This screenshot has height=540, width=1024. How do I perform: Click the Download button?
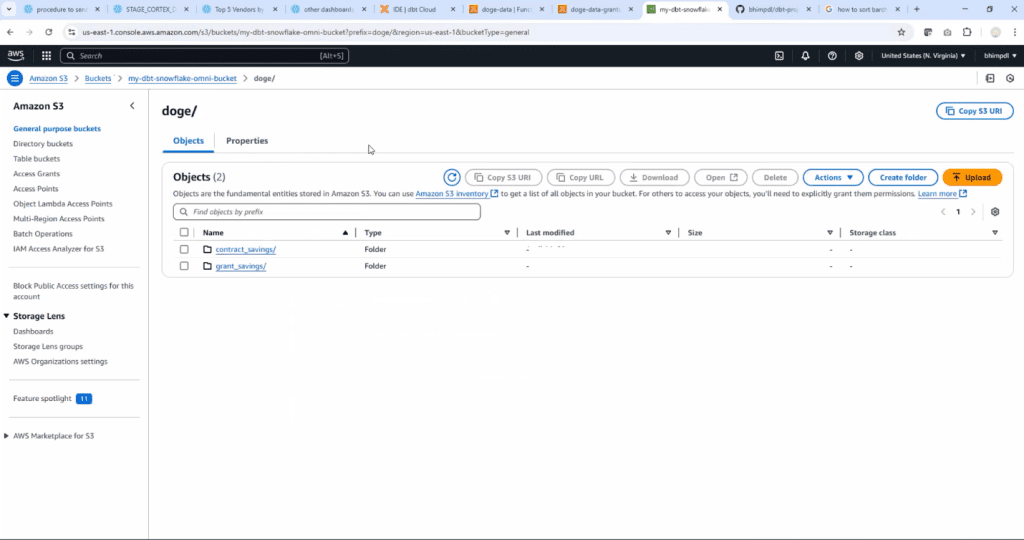(x=654, y=177)
